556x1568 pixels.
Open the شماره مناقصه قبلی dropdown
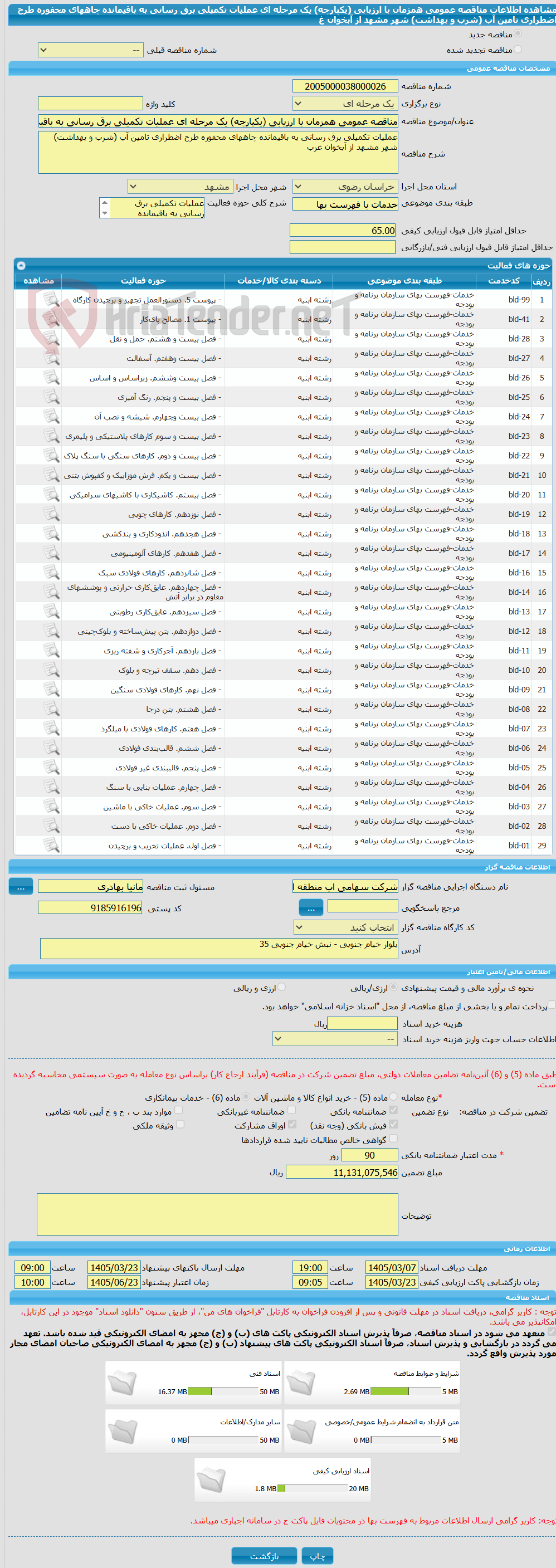[90, 50]
